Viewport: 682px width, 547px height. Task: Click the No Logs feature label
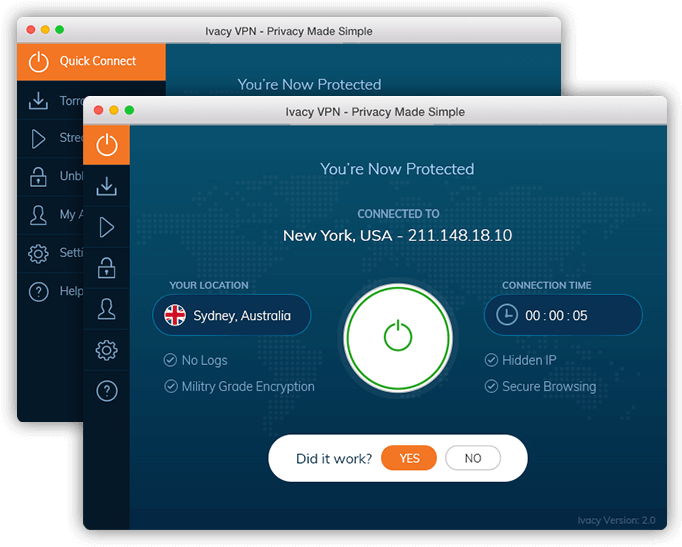204,360
